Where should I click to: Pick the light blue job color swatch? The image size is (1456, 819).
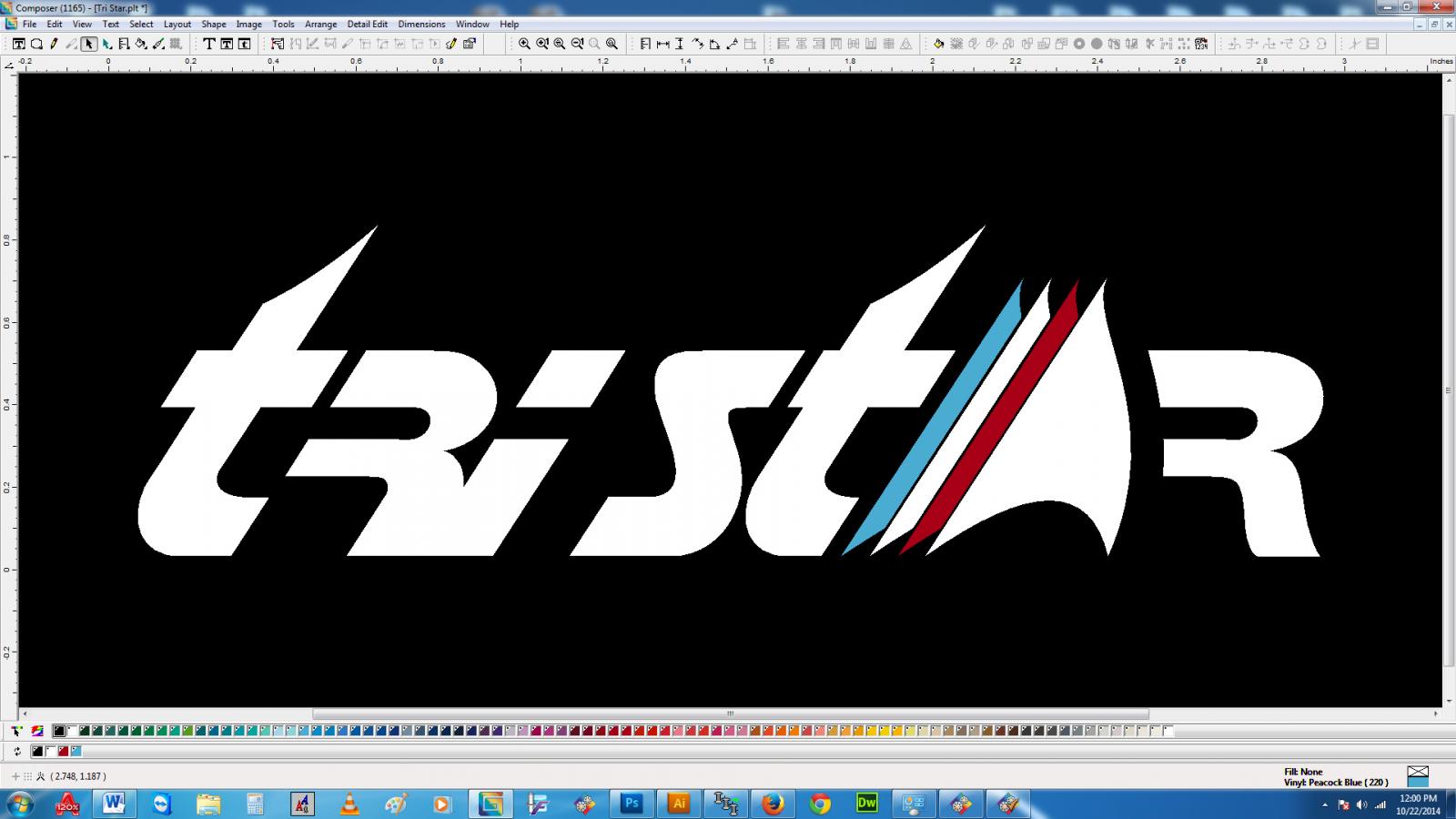pyautogui.click(x=76, y=752)
